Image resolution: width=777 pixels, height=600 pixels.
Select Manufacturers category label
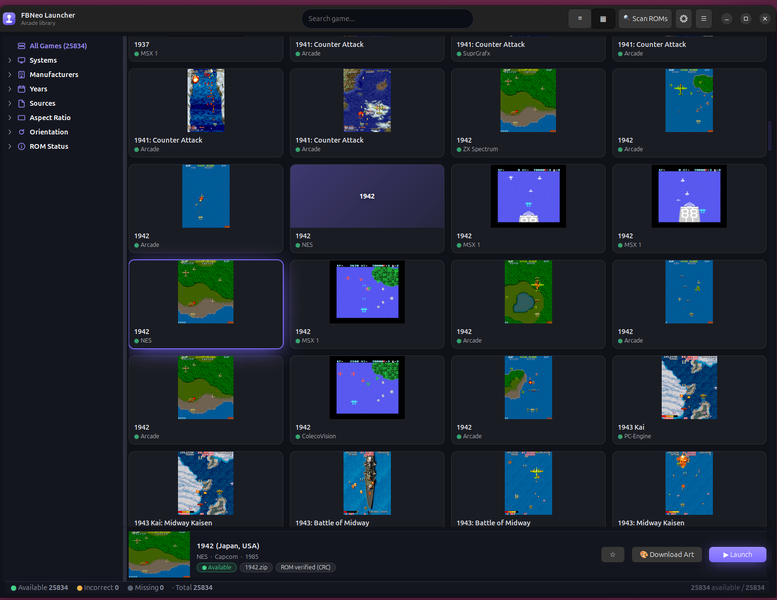coord(54,75)
